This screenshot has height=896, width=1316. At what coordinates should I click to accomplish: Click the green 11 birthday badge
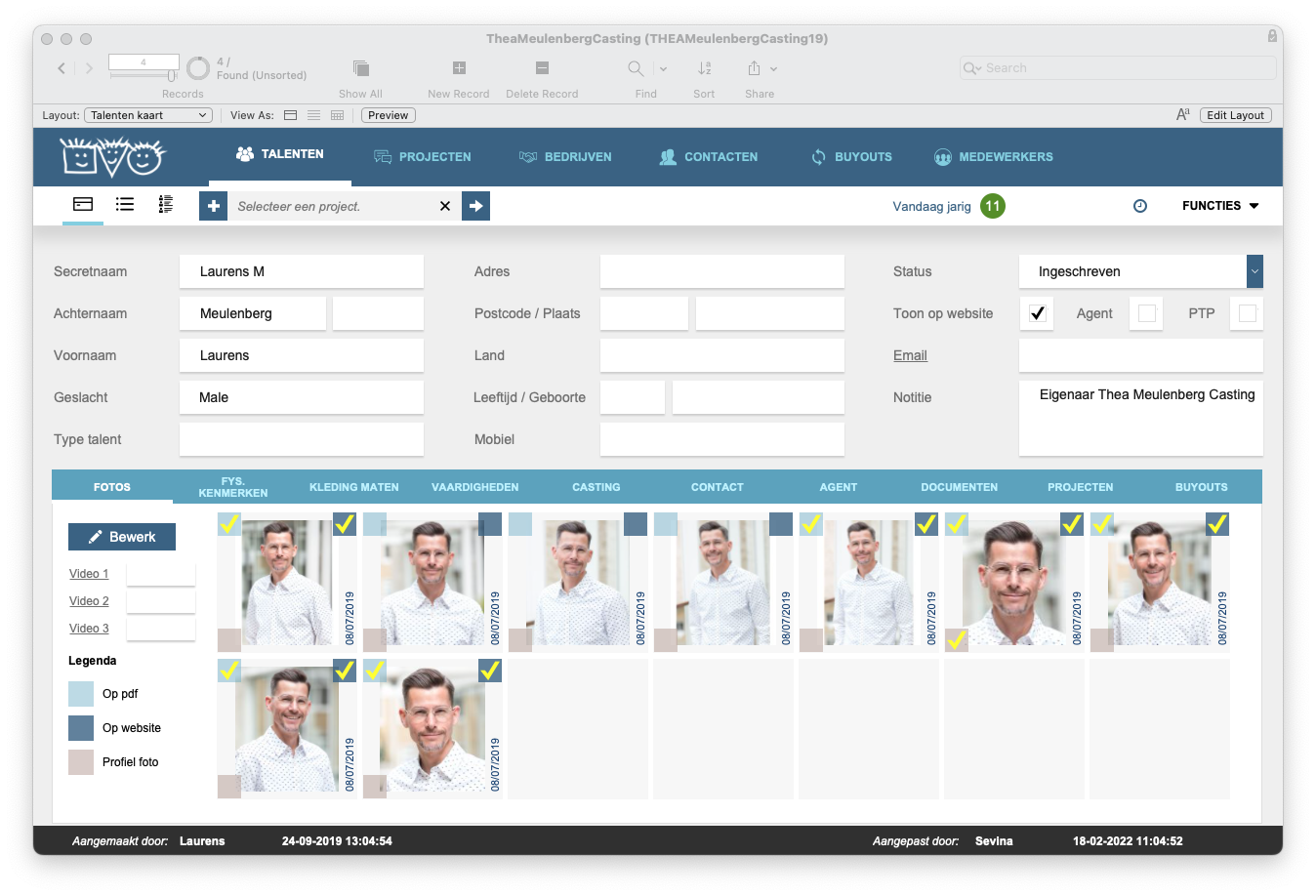click(993, 206)
